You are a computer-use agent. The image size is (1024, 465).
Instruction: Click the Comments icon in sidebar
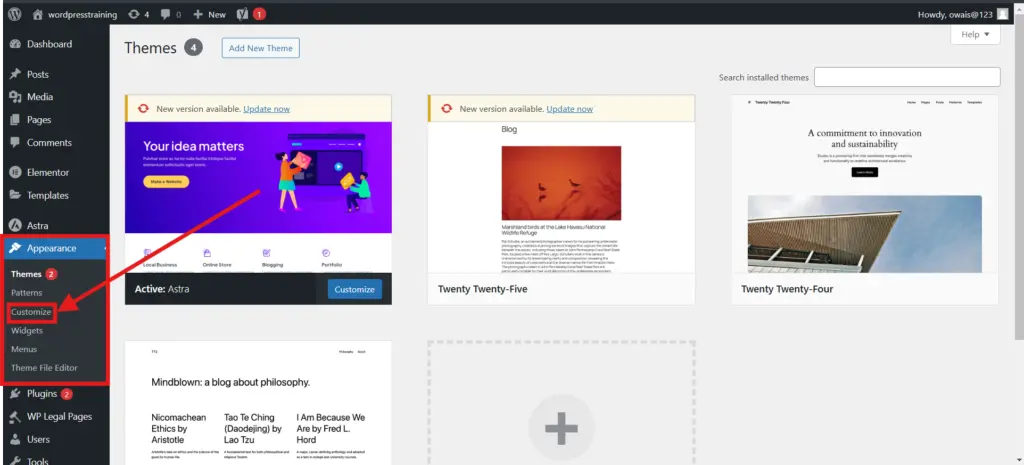[16, 142]
